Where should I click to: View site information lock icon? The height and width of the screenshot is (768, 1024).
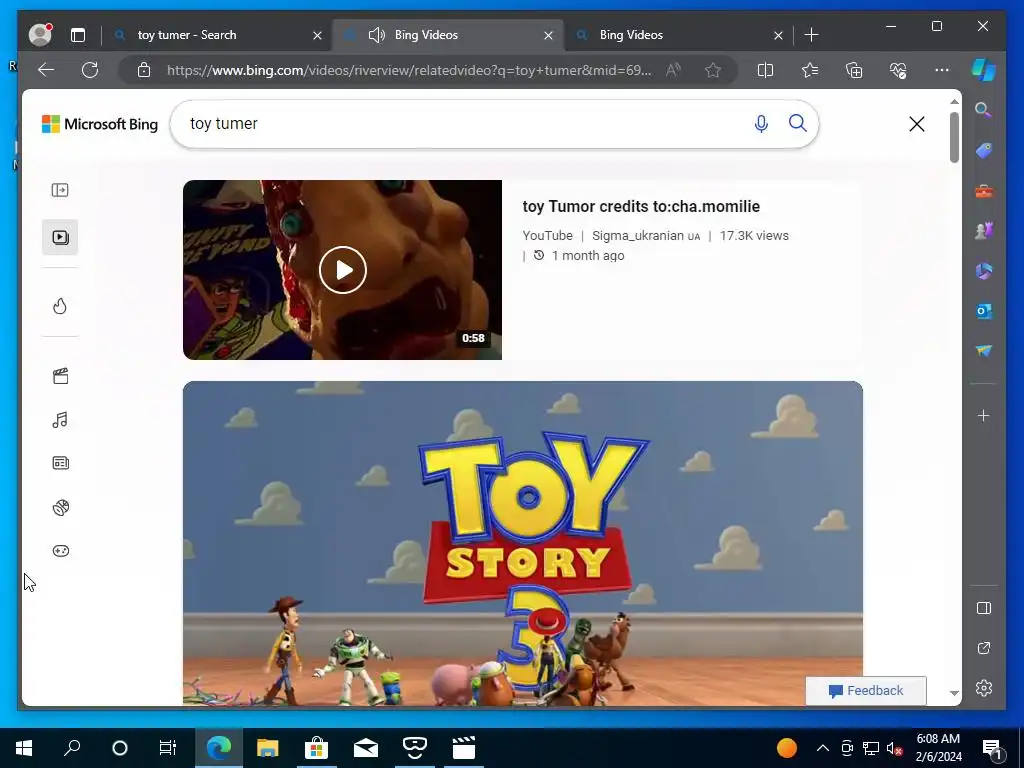click(x=144, y=70)
